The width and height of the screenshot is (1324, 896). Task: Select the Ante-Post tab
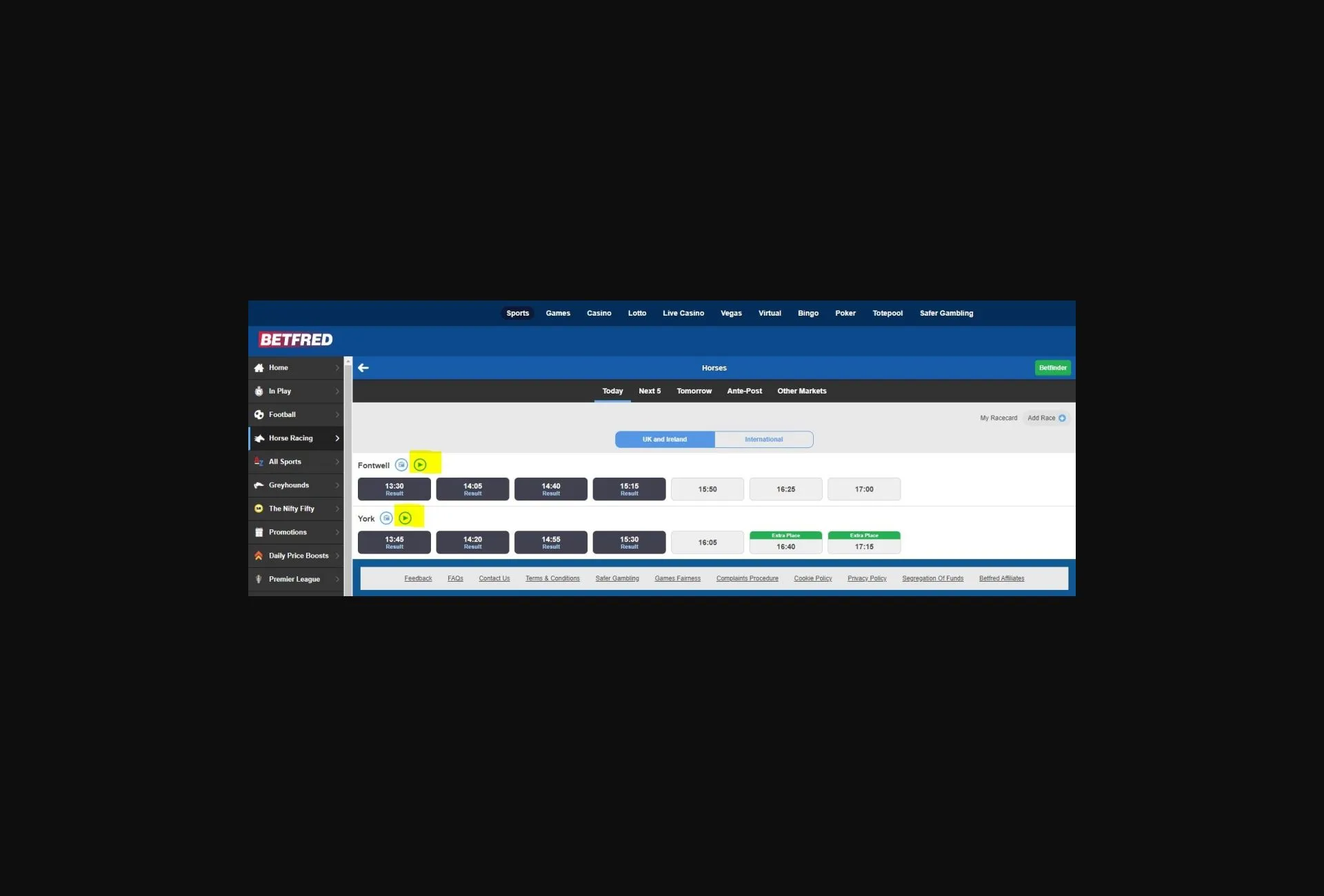744,390
